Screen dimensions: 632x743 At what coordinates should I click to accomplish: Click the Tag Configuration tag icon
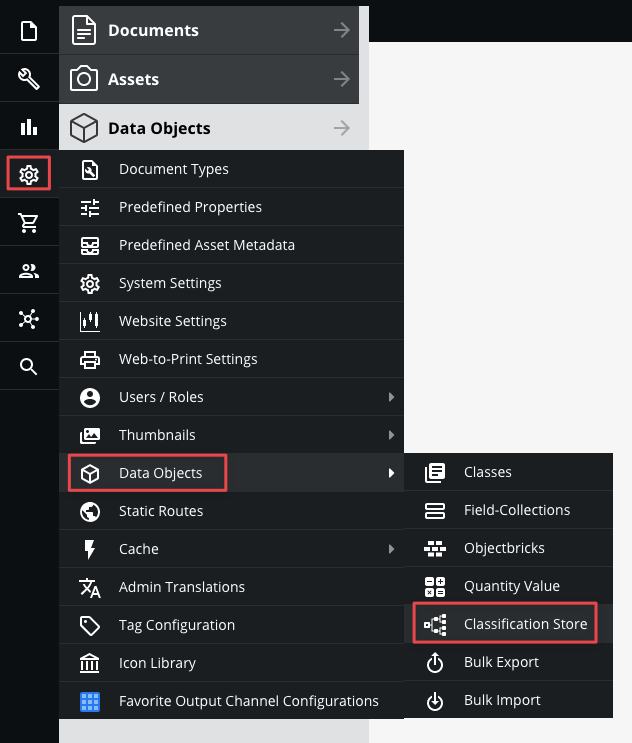pos(90,625)
